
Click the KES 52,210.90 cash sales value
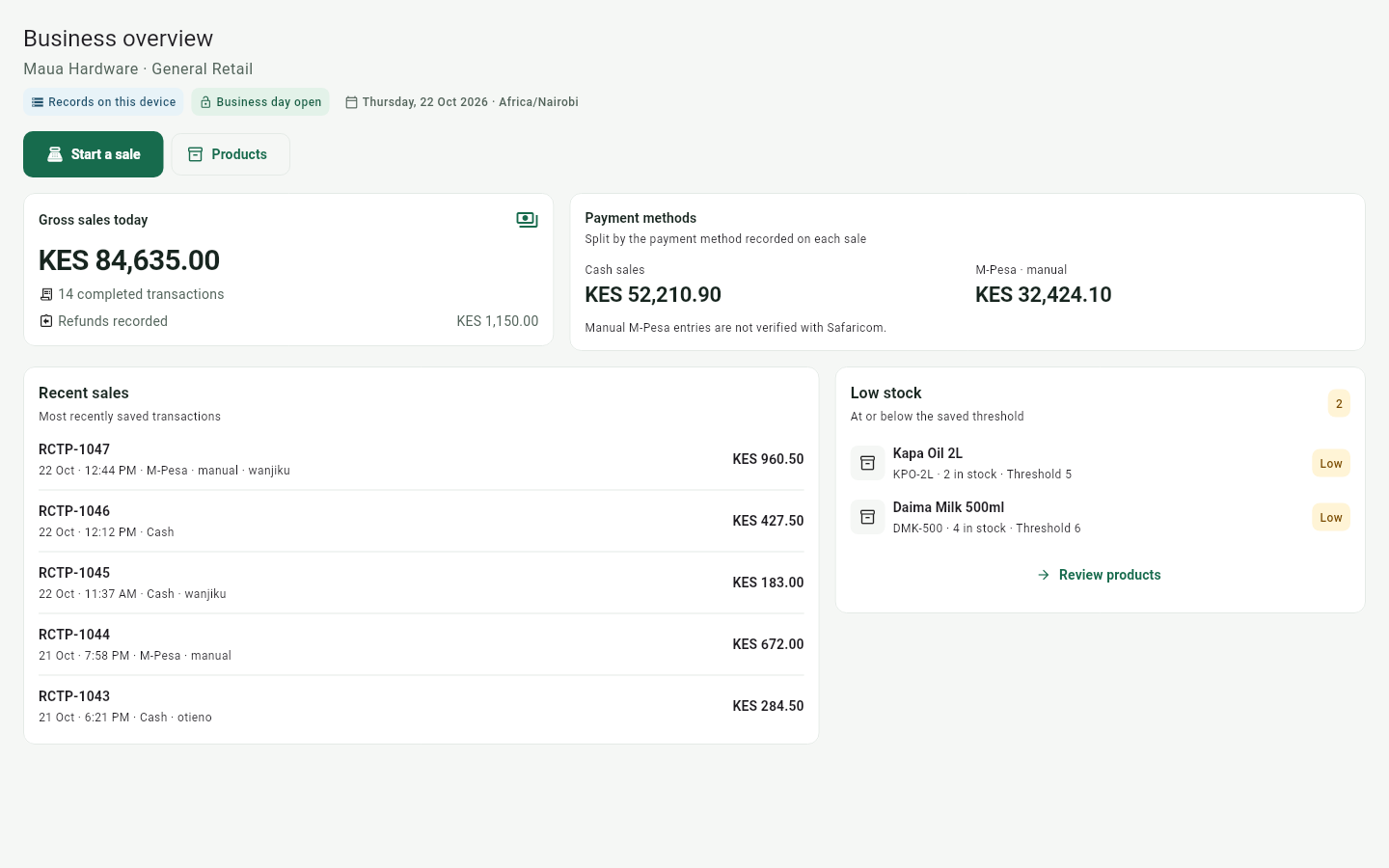(x=653, y=295)
